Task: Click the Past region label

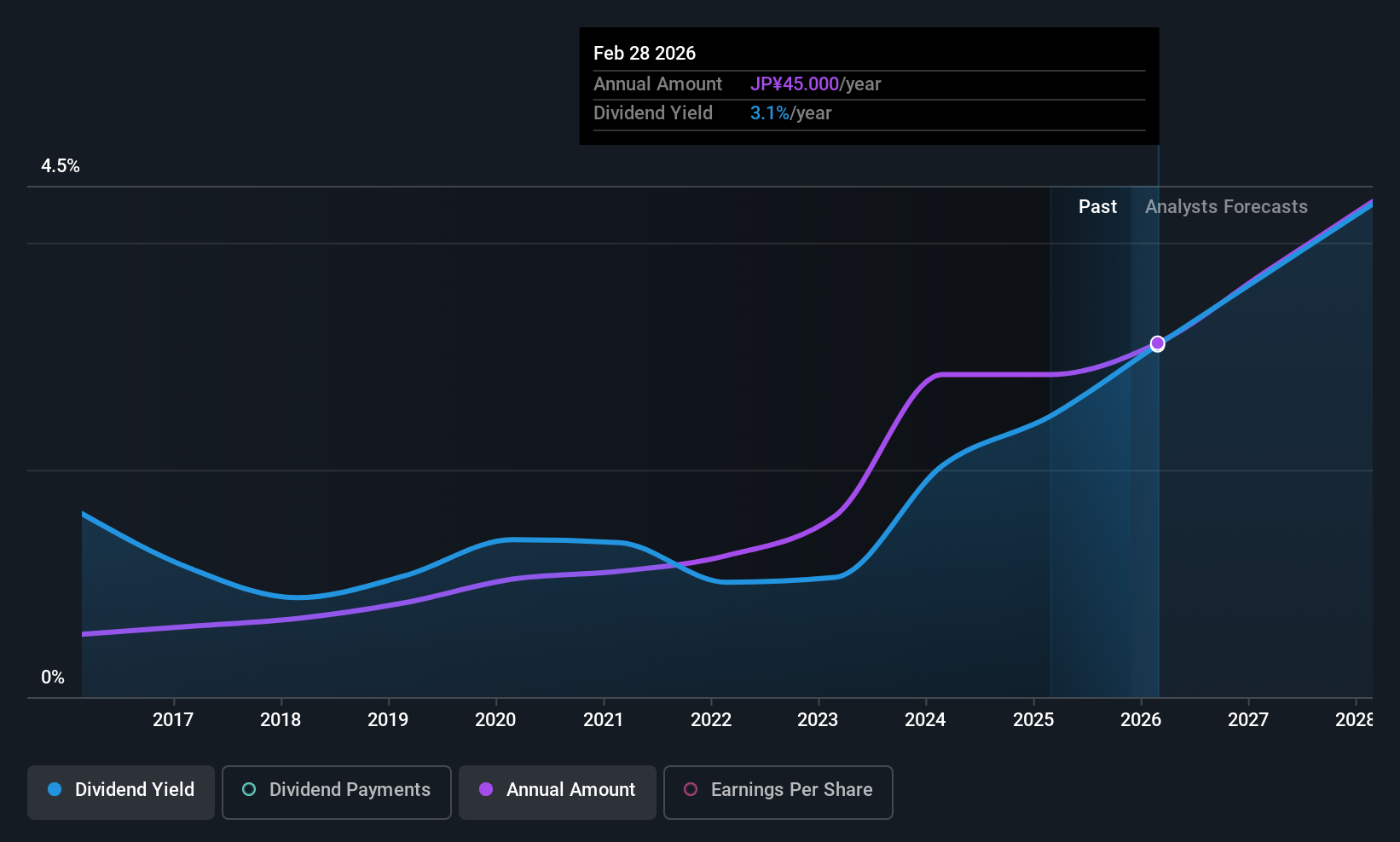Action: pos(1097,207)
